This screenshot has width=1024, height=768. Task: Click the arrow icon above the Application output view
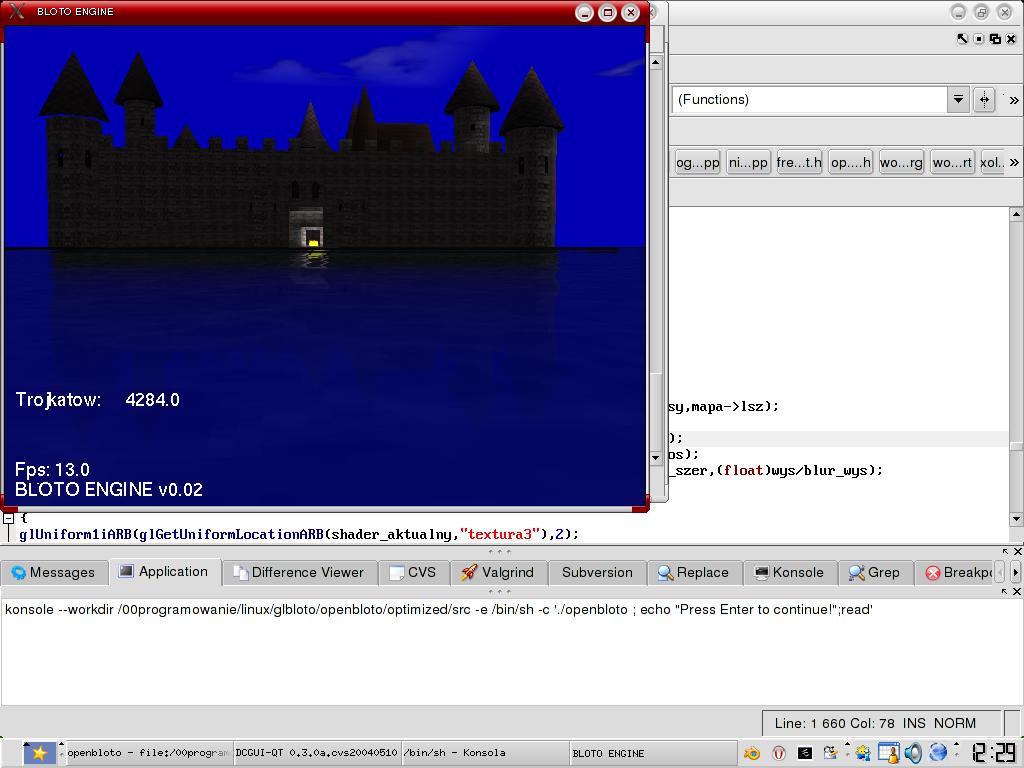[1005, 591]
